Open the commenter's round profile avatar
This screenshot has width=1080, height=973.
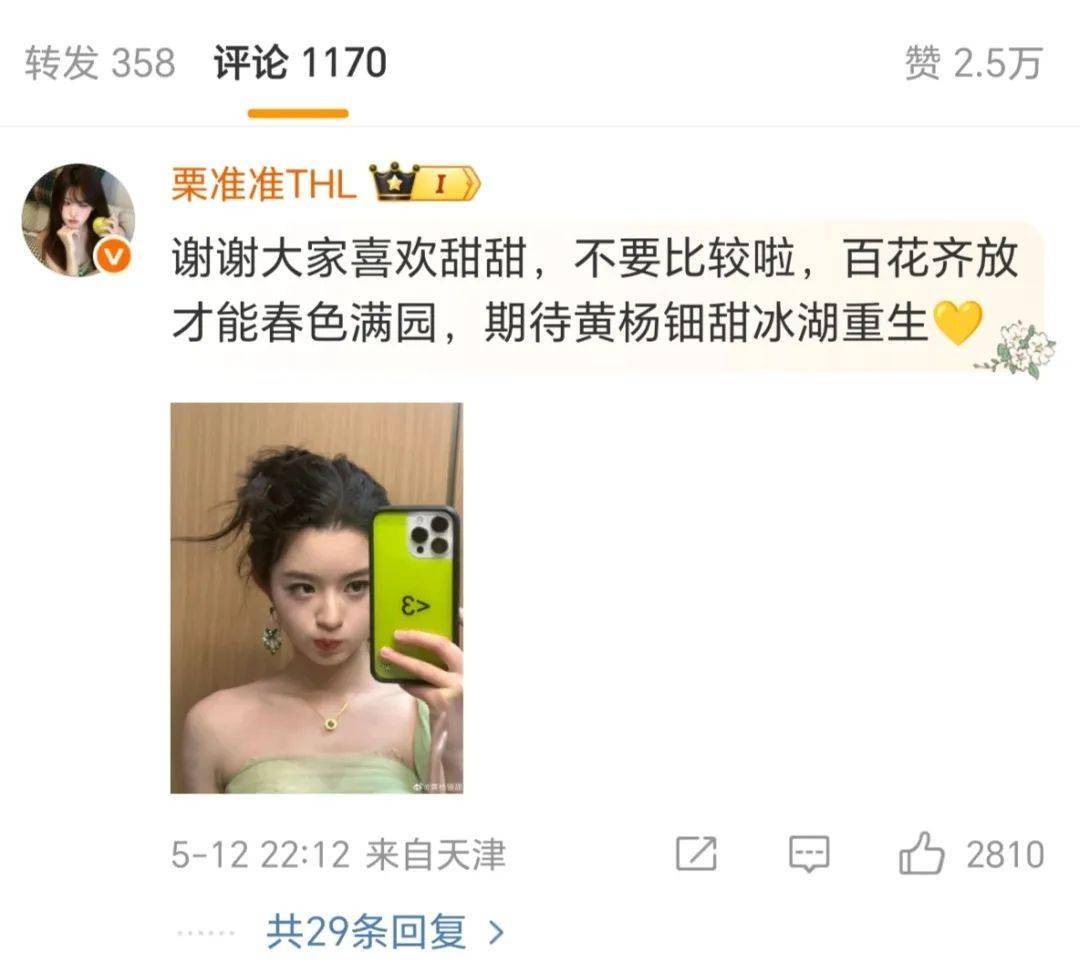78,220
